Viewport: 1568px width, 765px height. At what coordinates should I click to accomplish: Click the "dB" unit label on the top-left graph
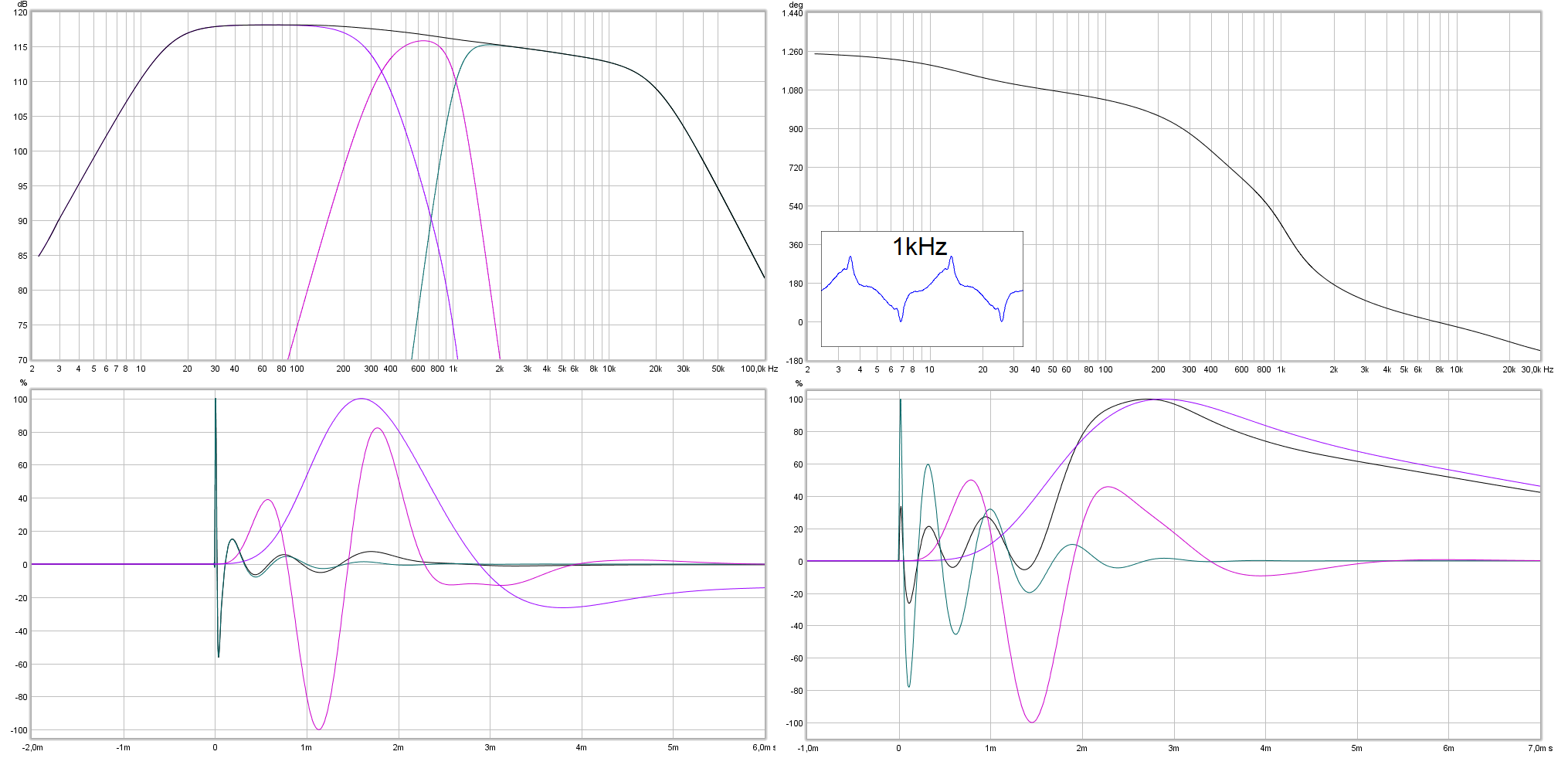[22, 4]
